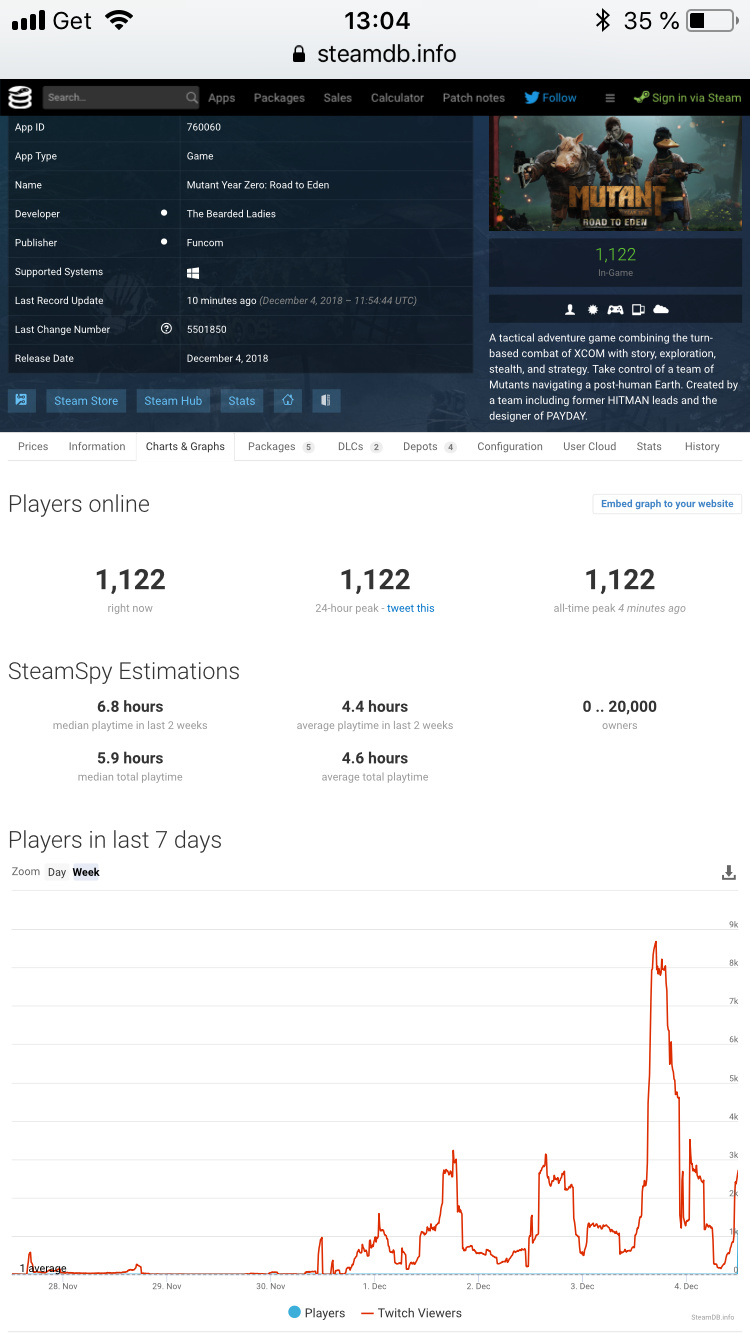This screenshot has height=1334, width=750.
Task: Select the change number 5501850
Action: pyautogui.click(x=206, y=329)
